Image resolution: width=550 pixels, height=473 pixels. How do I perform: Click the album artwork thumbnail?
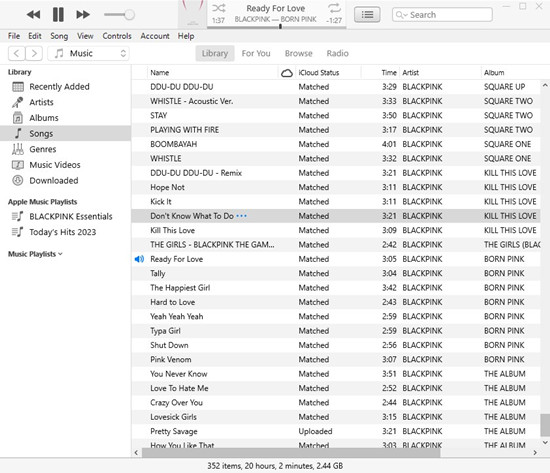point(192,13)
